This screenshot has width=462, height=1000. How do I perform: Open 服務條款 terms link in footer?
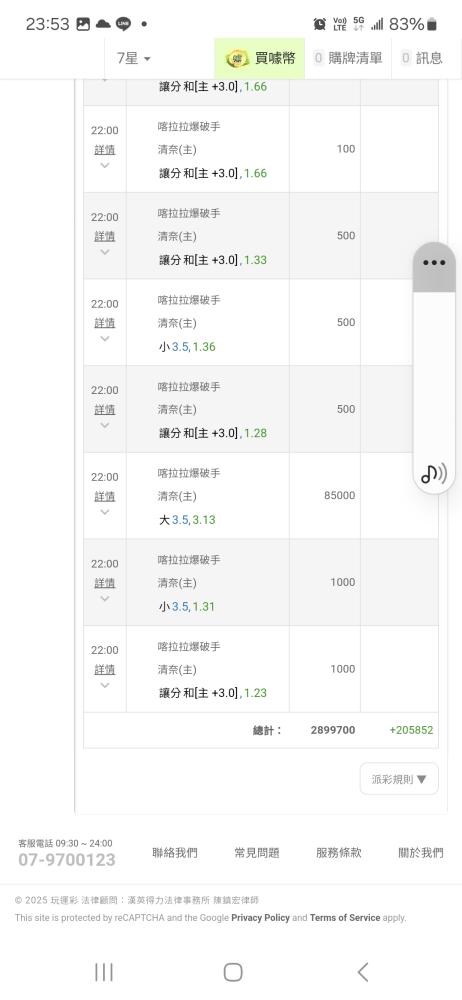point(339,853)
